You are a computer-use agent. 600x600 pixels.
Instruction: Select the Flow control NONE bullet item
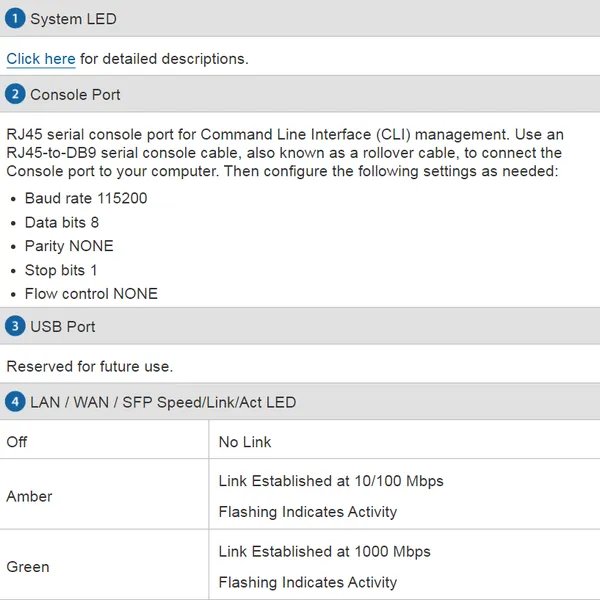coord(91,294)
